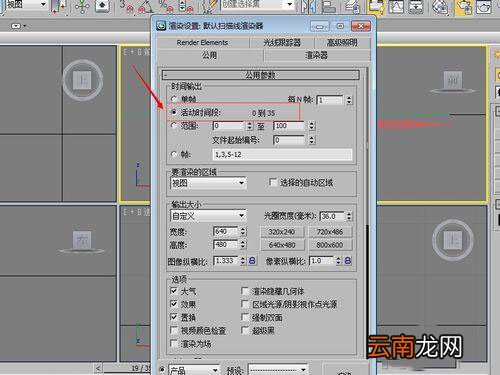Open the 要渲染的区域 dropdown showing 视图
The image size is (500, 375).
[208, 183]
